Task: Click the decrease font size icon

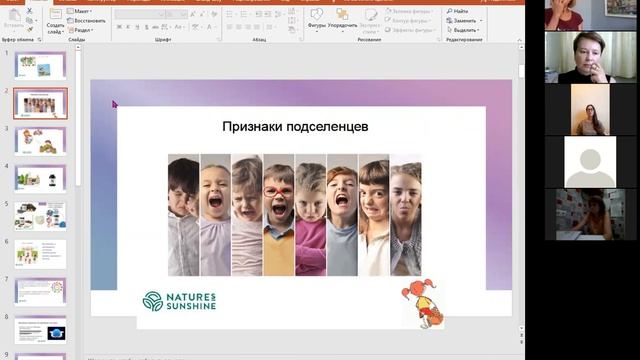Action: click(203, 14)
